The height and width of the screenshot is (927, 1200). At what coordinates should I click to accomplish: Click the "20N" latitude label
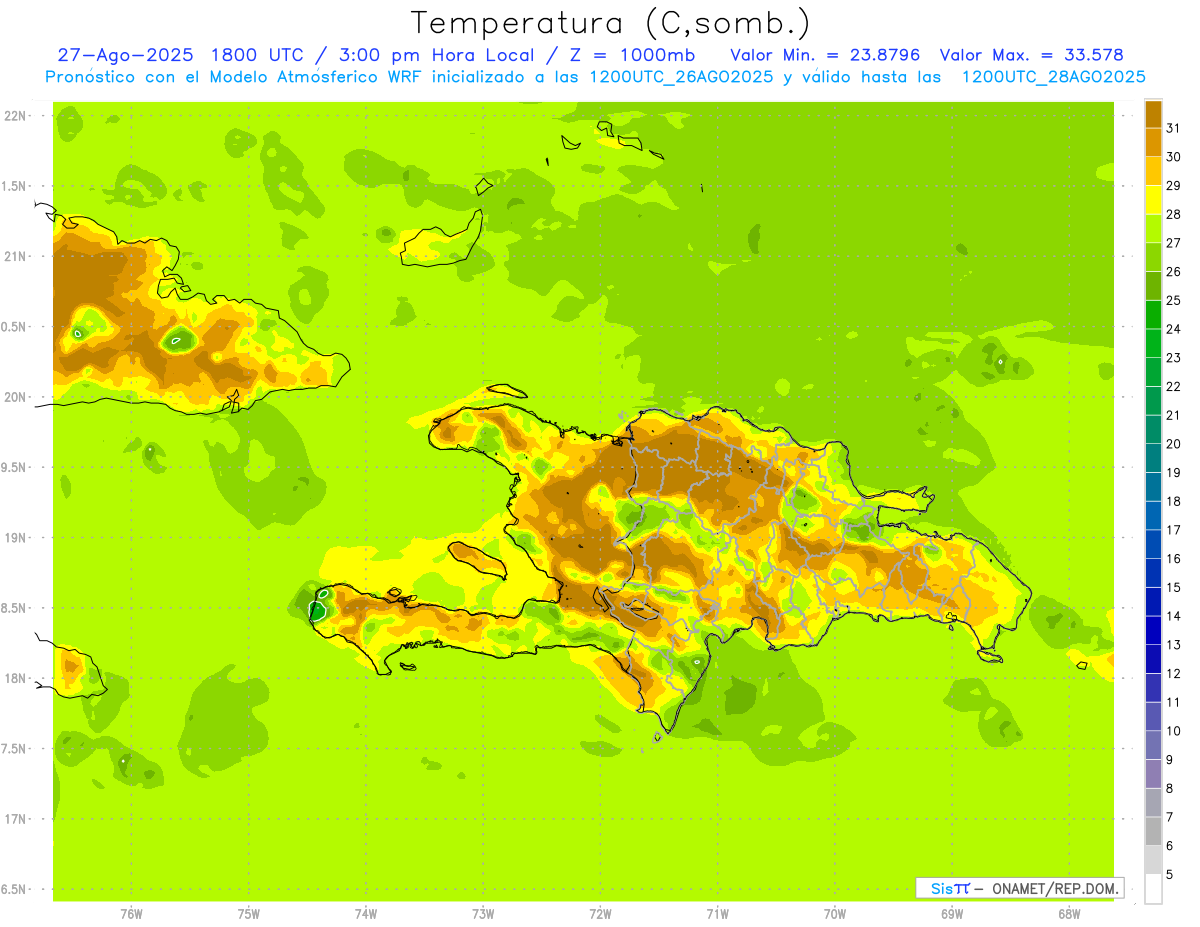coord(14,397)
